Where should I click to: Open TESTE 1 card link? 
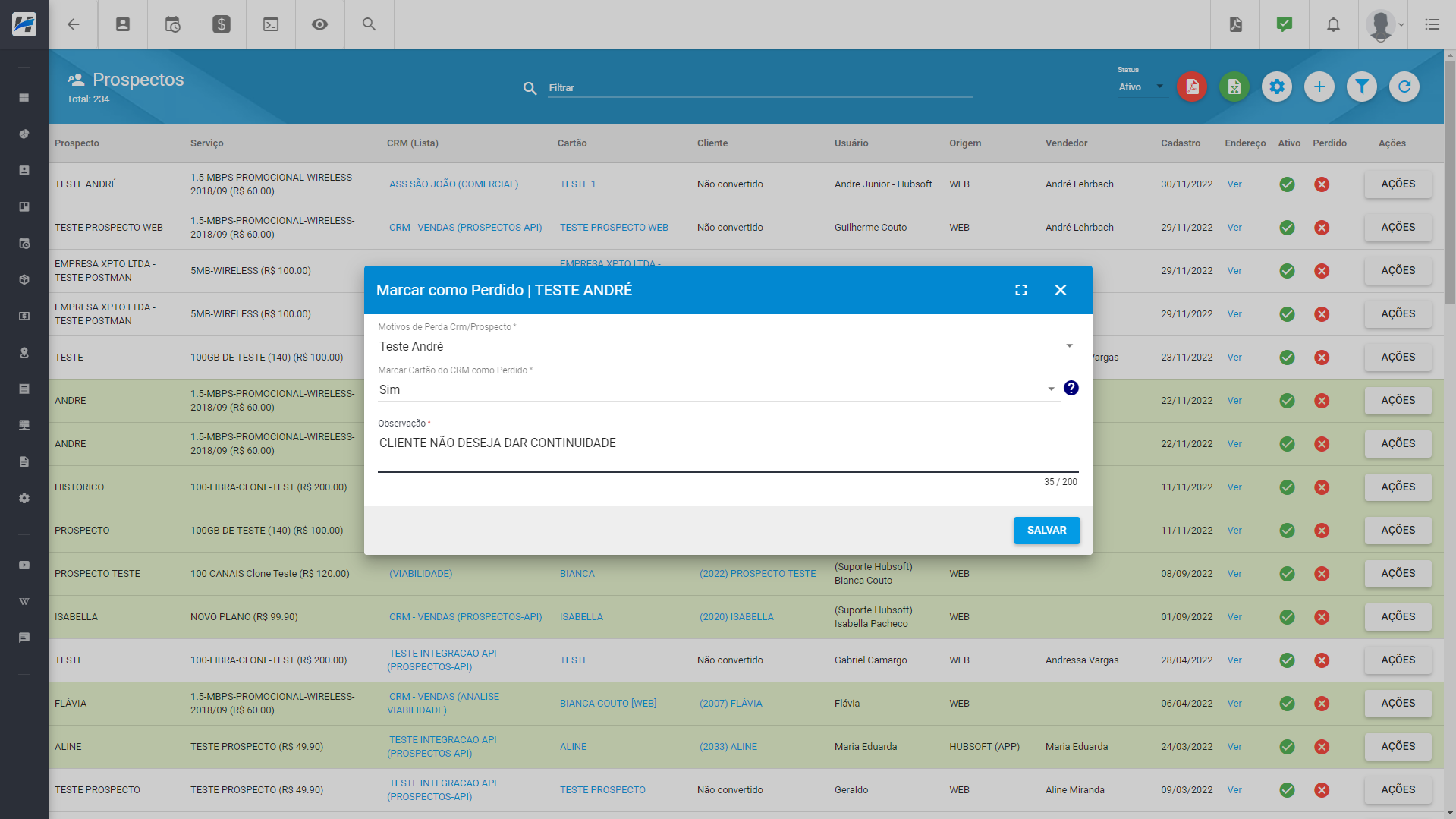577,184
